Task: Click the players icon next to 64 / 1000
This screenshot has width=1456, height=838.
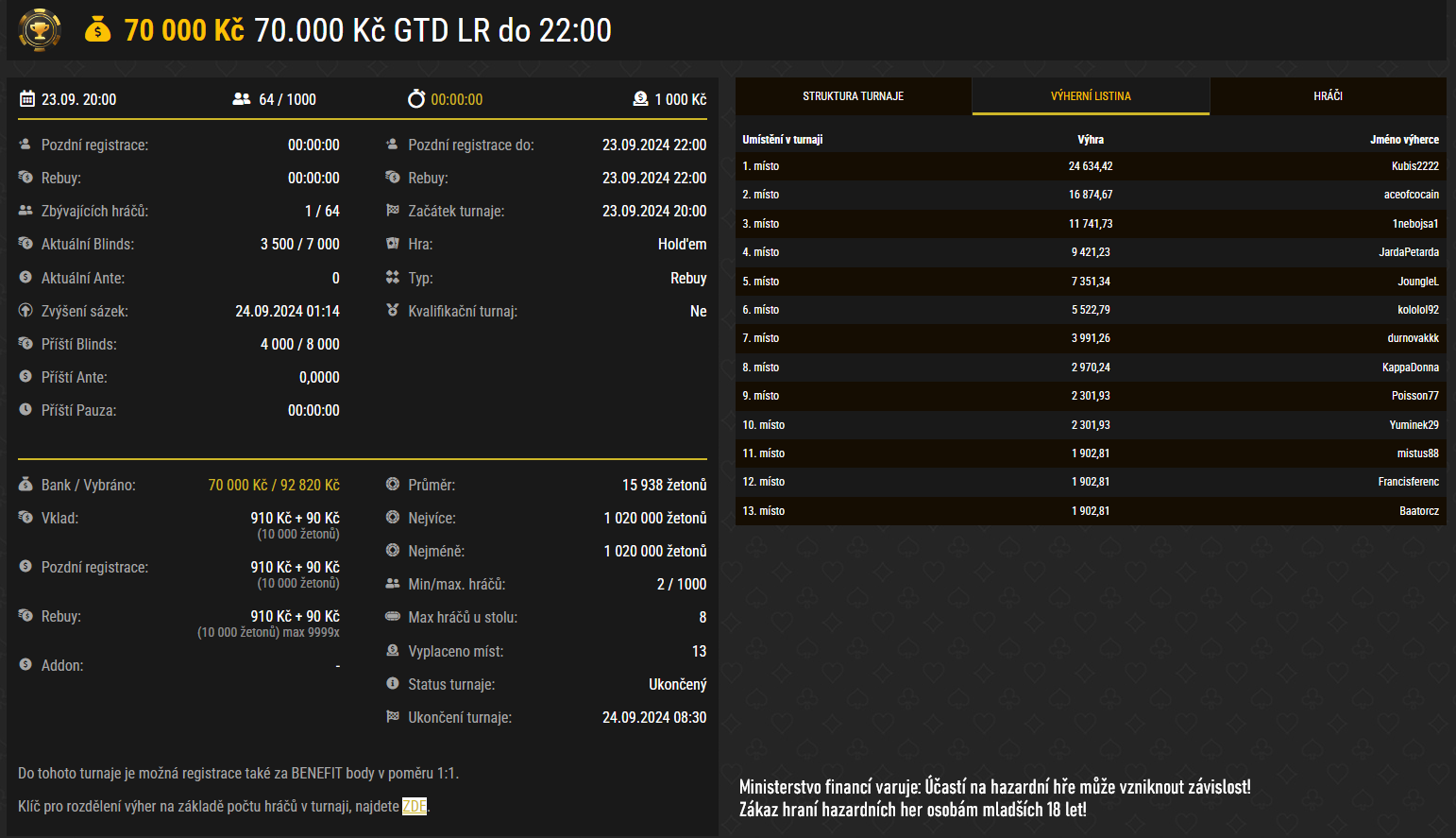Action: pyautogui.click(x=242, y=99)
